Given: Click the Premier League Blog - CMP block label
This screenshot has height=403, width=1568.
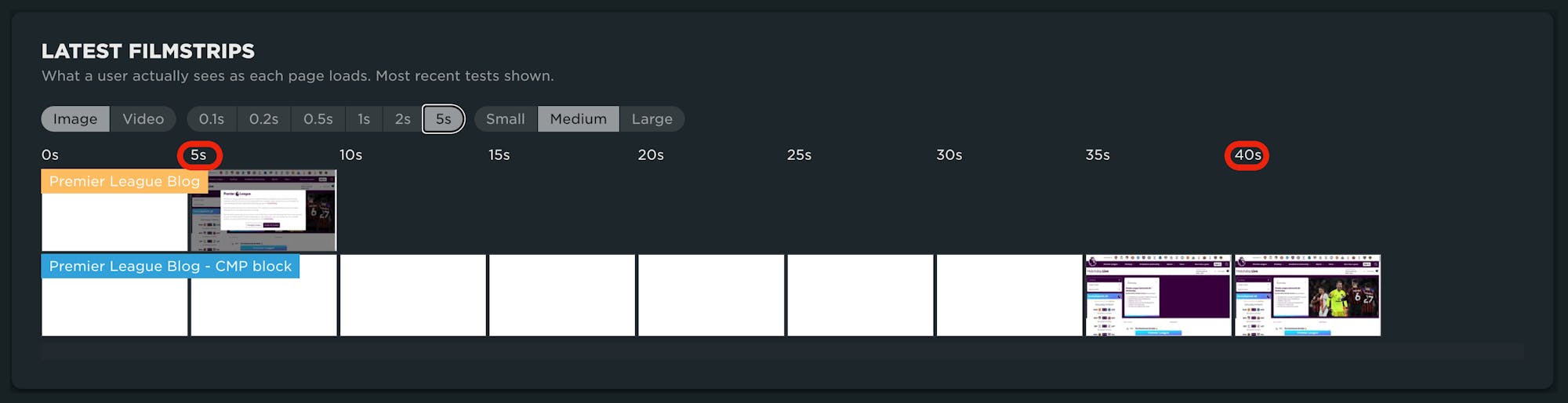Looking at the screenshot, I should pyautogui.click(x=170, y=267).
